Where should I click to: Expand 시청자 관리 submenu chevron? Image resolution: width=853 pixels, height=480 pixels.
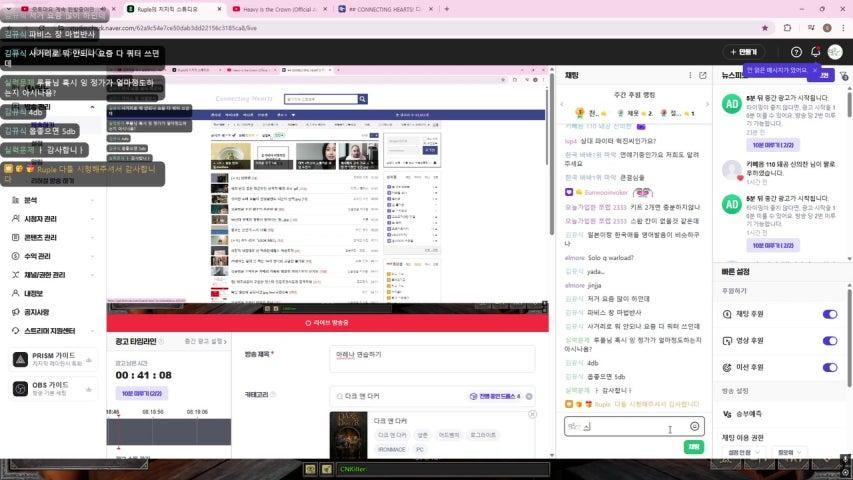coord(92,219)
